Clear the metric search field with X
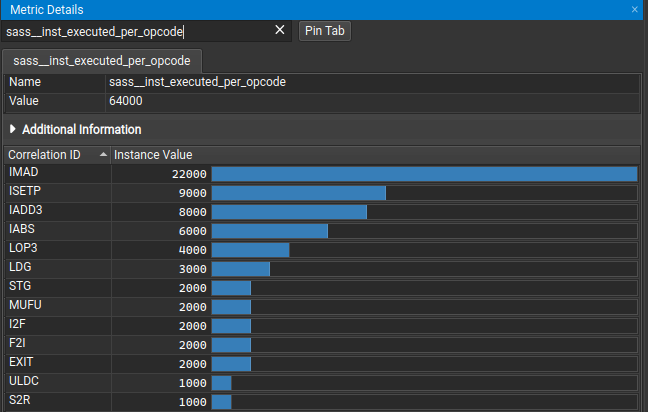 pos(280,30)
